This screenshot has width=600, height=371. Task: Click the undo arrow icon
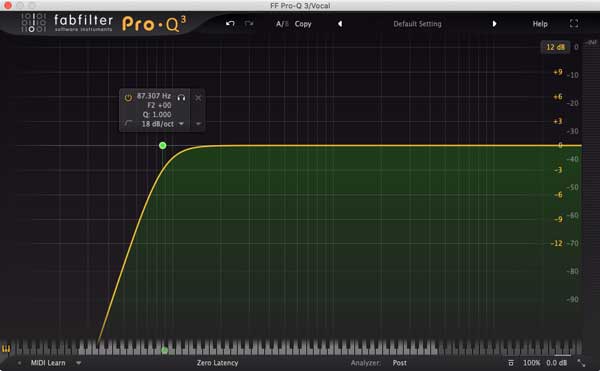coord(230,23)
